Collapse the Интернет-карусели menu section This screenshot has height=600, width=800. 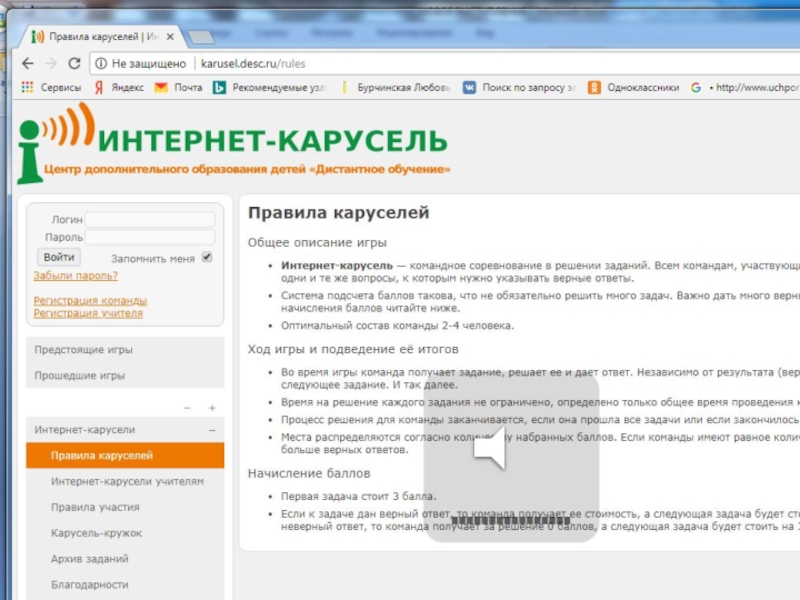(x=212, y=430)
